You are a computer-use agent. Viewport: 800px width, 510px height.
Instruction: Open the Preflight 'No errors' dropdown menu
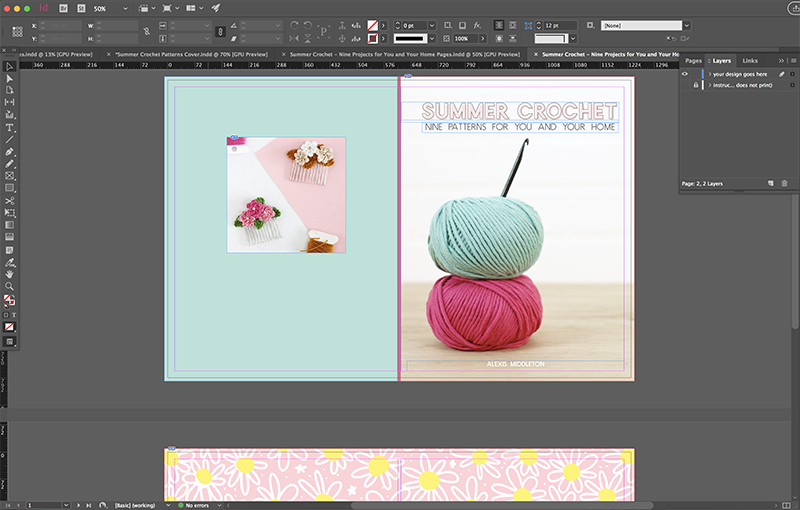tap(219, 505)
